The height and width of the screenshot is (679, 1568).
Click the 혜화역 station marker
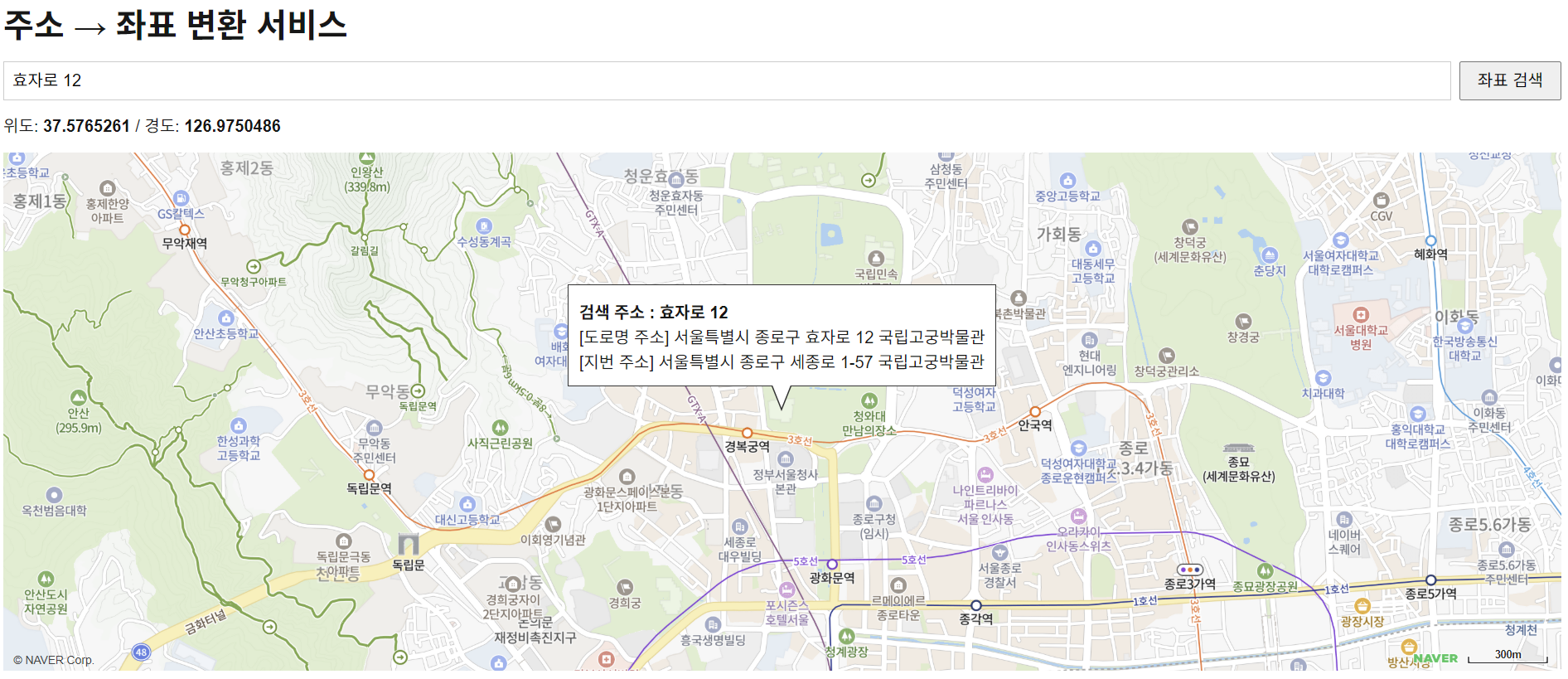click(1430, 240)
